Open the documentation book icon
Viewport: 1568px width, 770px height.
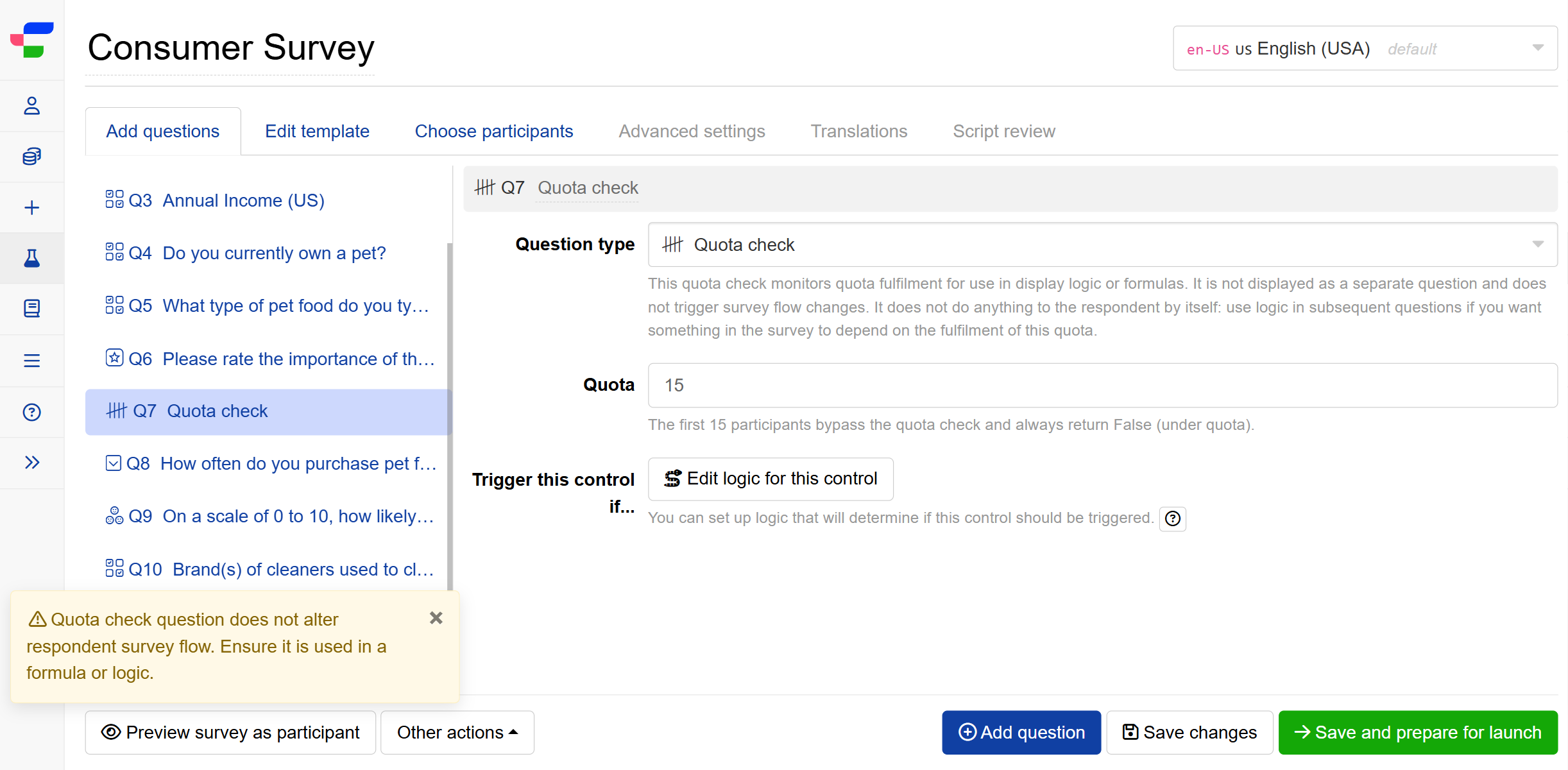pos(31,309)
